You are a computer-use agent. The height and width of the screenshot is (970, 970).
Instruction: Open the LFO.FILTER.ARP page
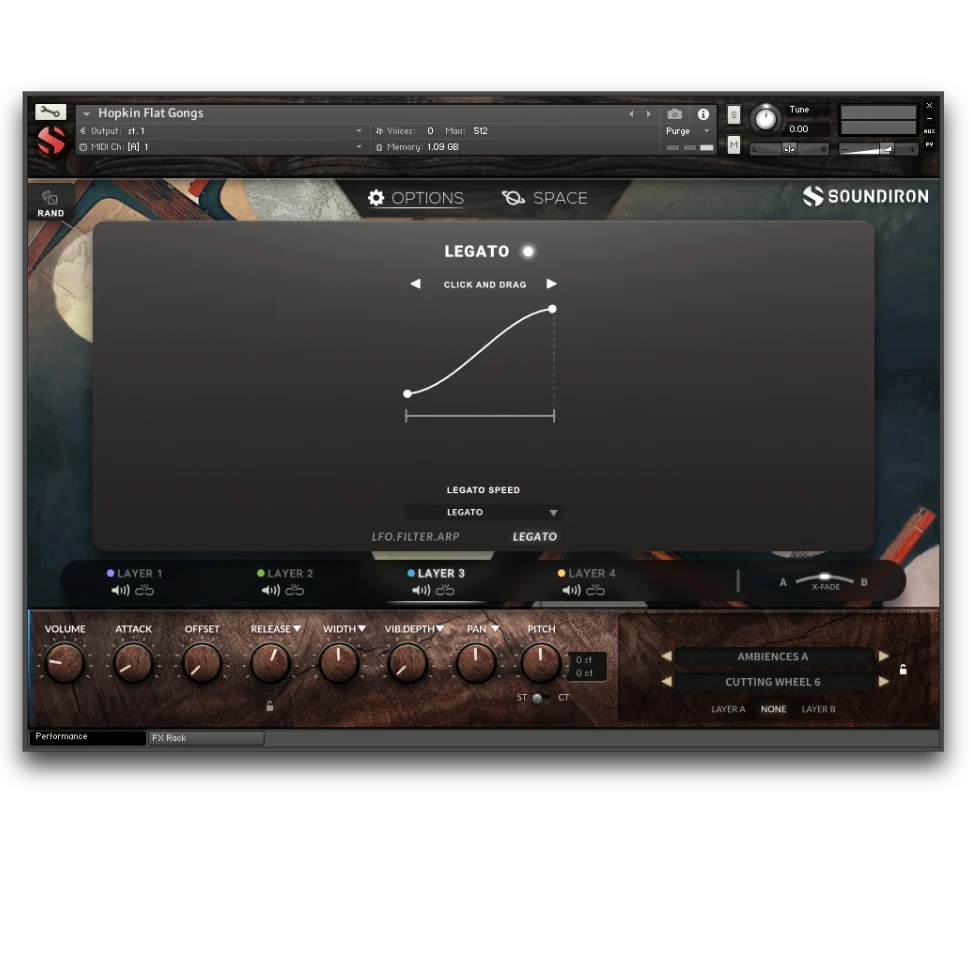click(415, 537)
